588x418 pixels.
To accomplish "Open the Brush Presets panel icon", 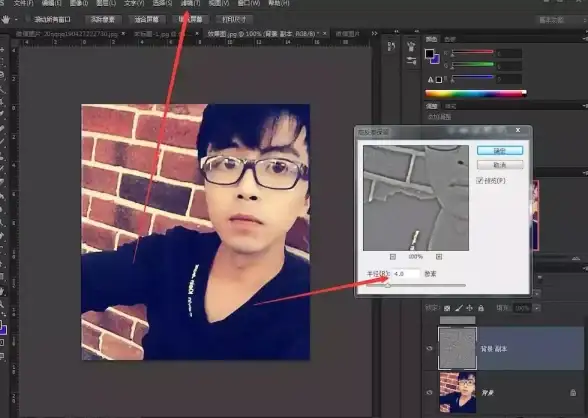I will [x=411, y=47].
